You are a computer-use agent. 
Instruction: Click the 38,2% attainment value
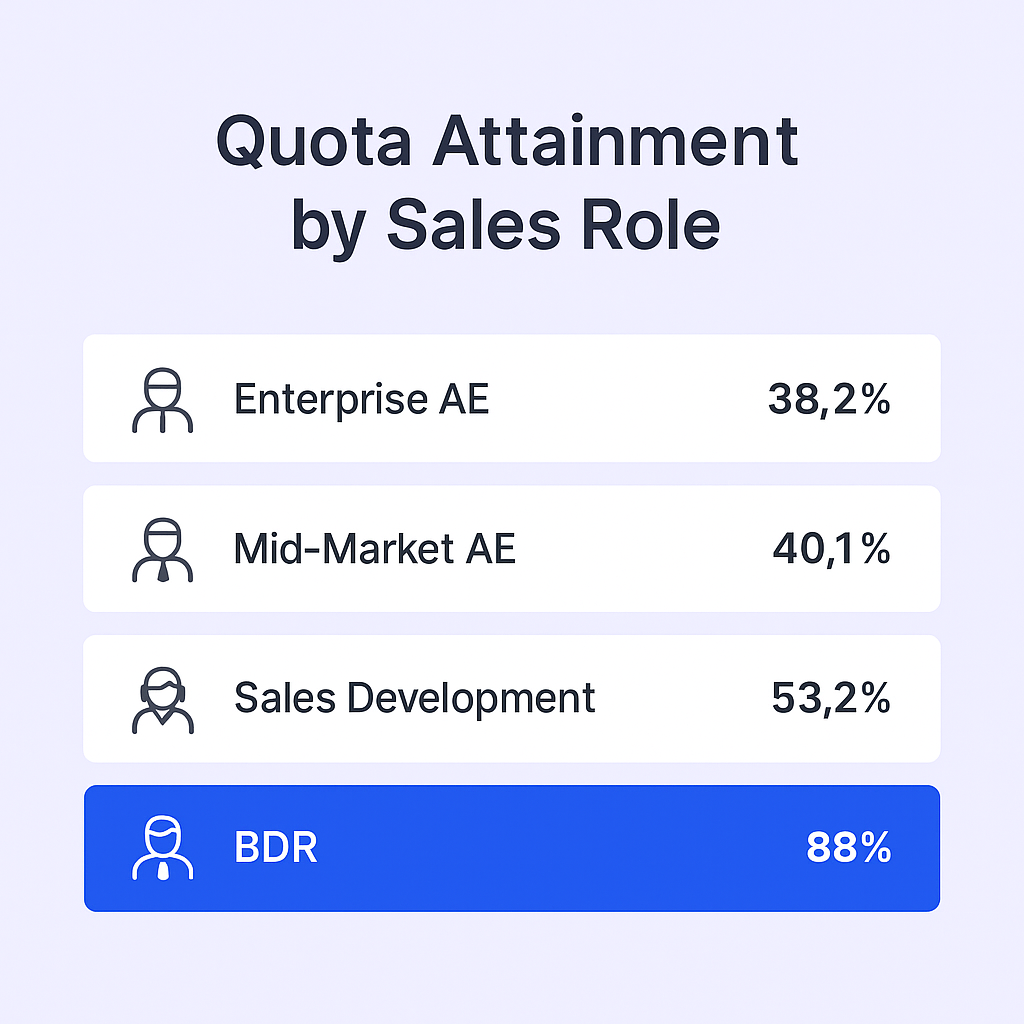[x=829, y=400]
